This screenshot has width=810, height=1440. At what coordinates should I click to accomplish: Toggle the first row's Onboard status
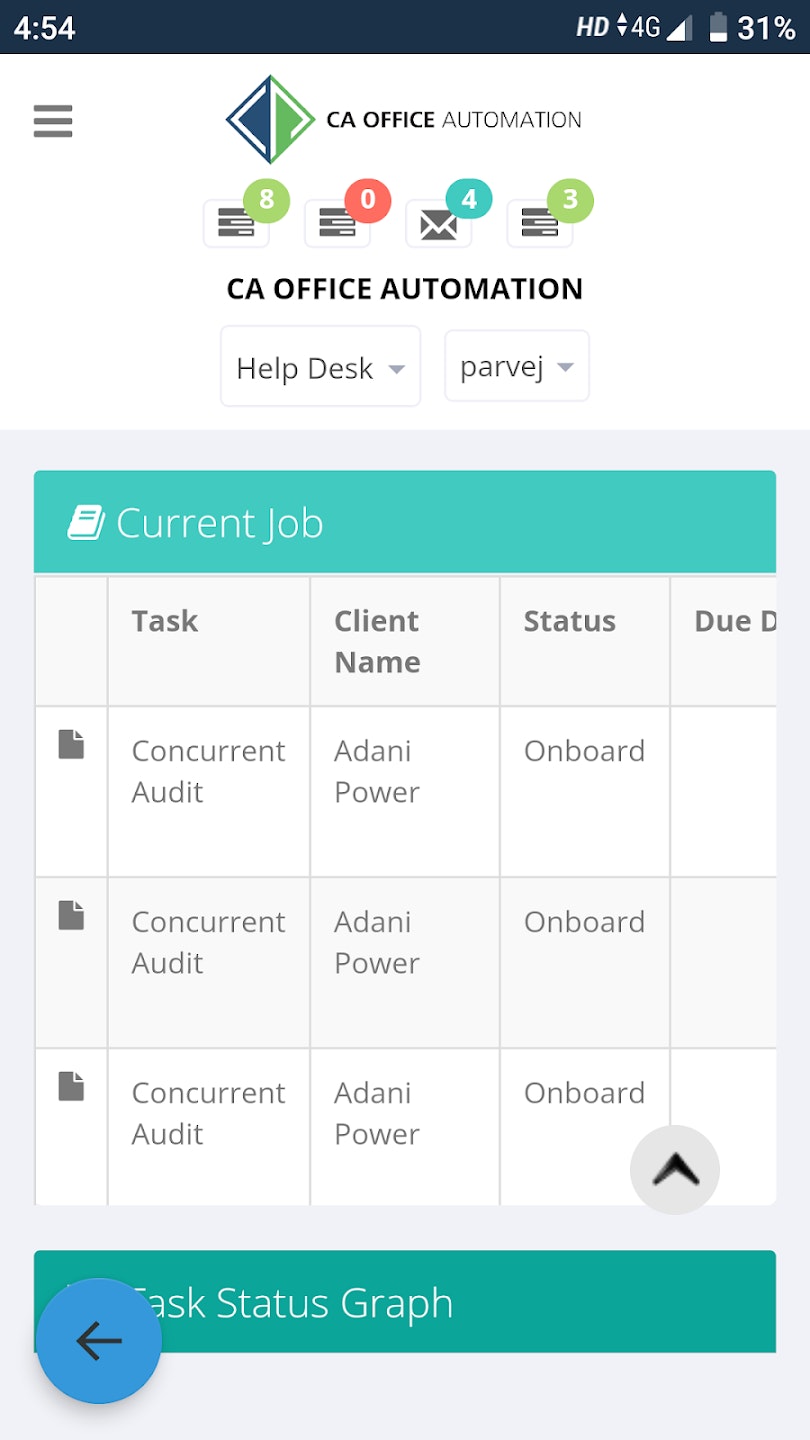[x=584, y=751]
